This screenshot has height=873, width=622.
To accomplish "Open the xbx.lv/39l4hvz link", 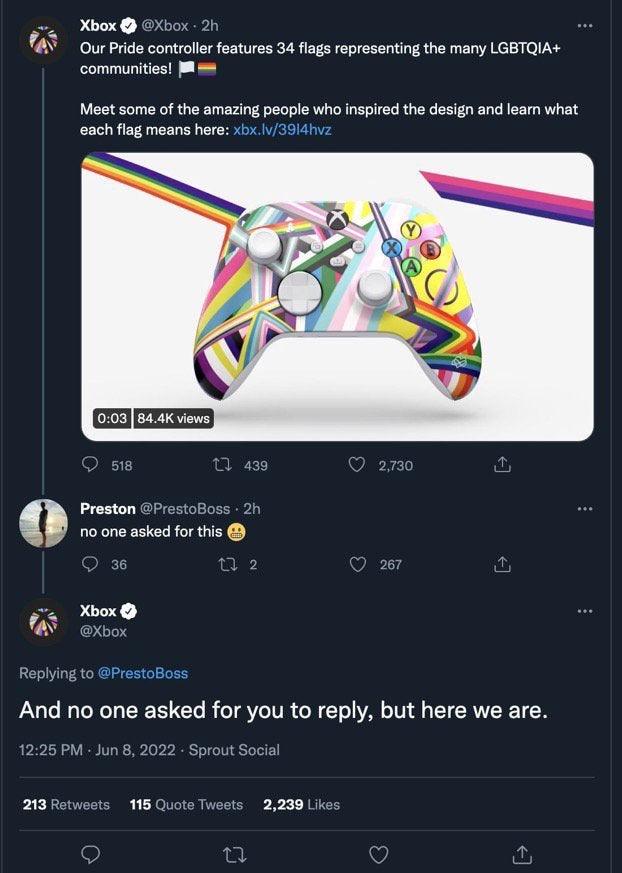I will [282, 130].
